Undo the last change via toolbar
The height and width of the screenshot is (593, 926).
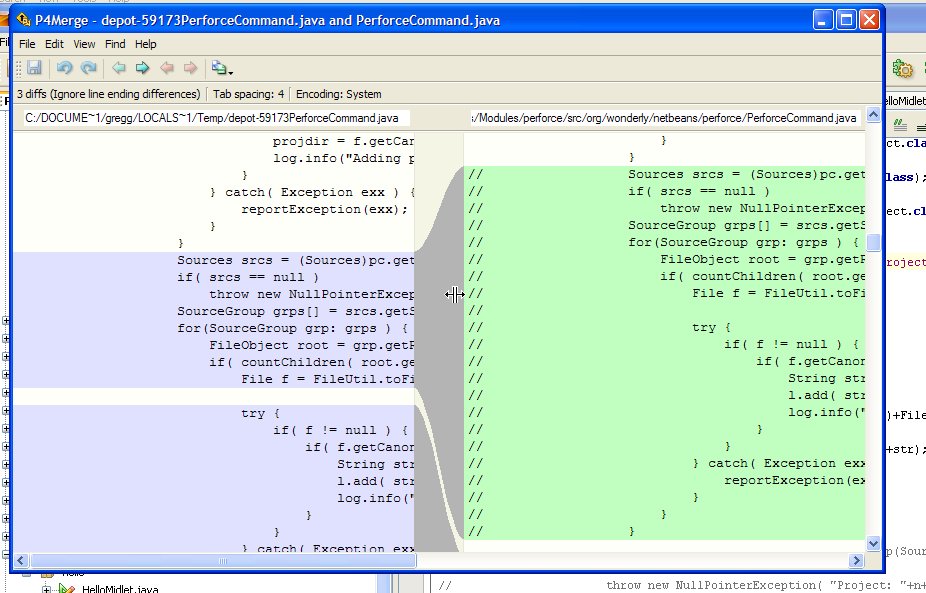pyautogui.click(x=64, y=68)
